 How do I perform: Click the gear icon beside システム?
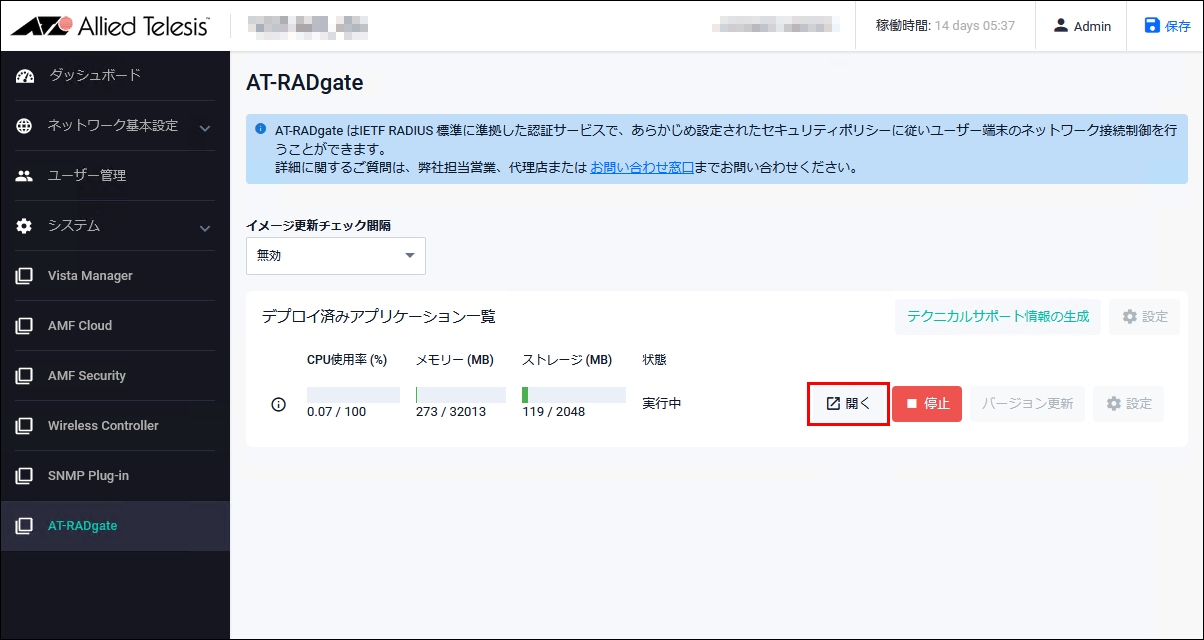26,226
